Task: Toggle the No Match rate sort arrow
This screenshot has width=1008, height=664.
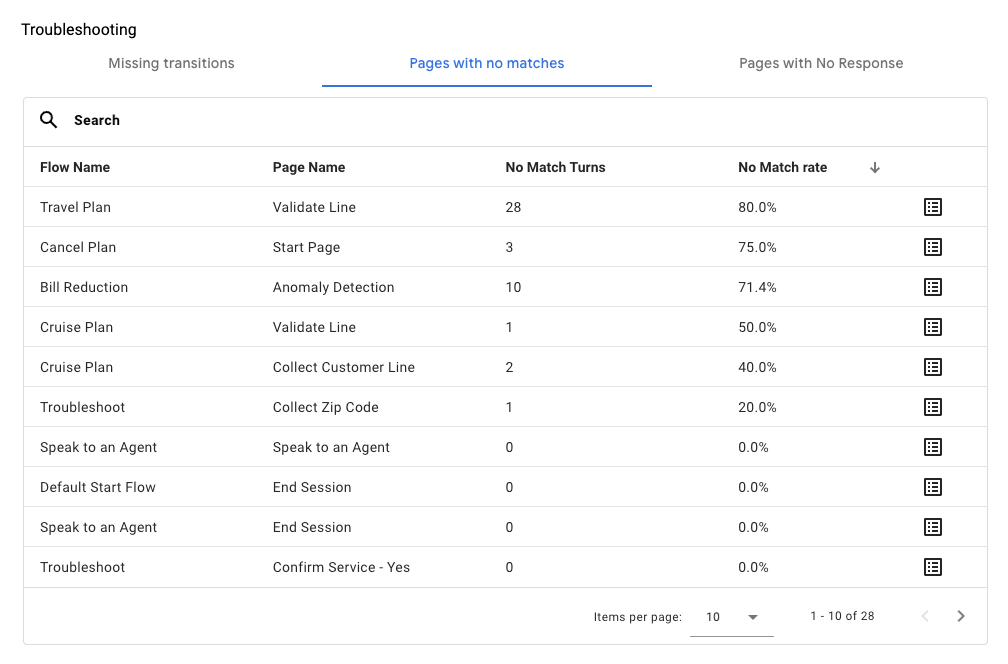Action: coord(874,167)
